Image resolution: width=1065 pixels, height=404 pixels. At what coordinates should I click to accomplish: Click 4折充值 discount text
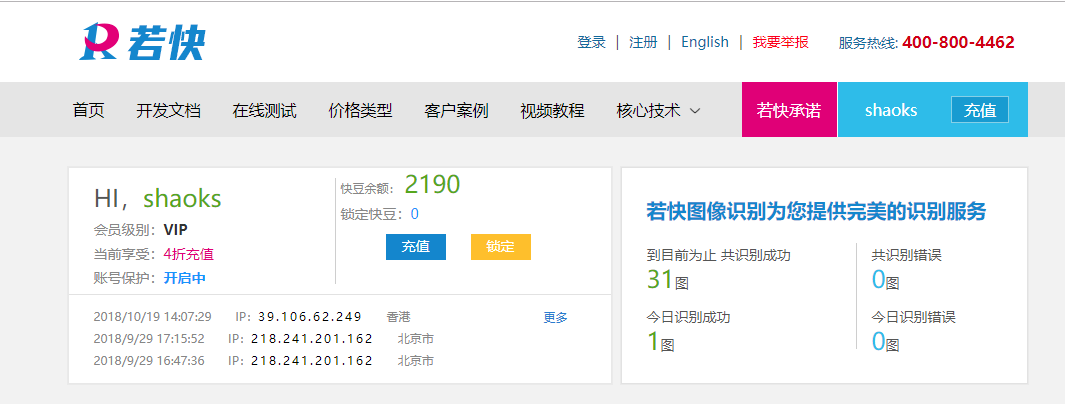(x=189, y=254)
